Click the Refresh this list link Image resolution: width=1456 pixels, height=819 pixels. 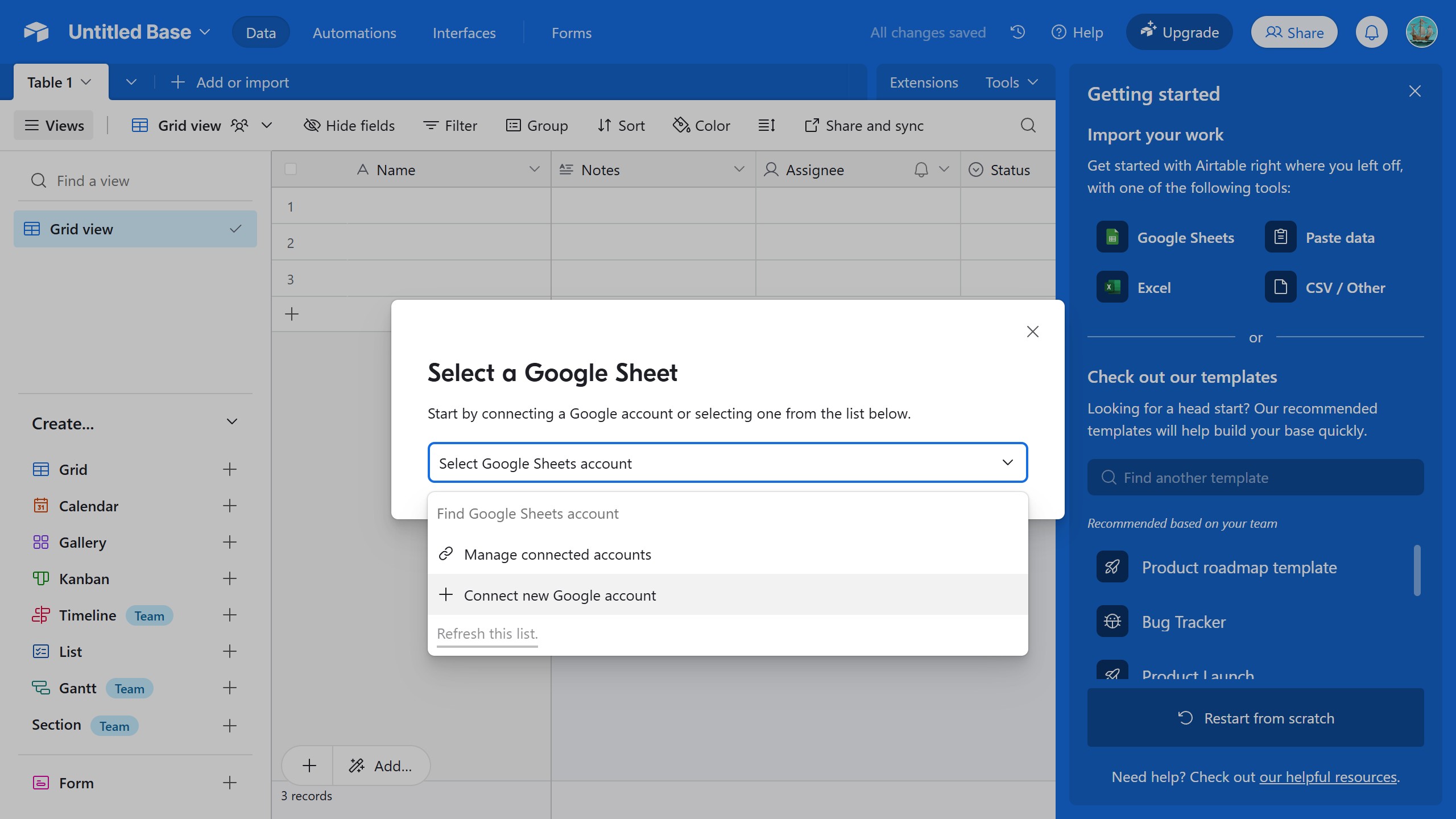(x=487, y=634)
